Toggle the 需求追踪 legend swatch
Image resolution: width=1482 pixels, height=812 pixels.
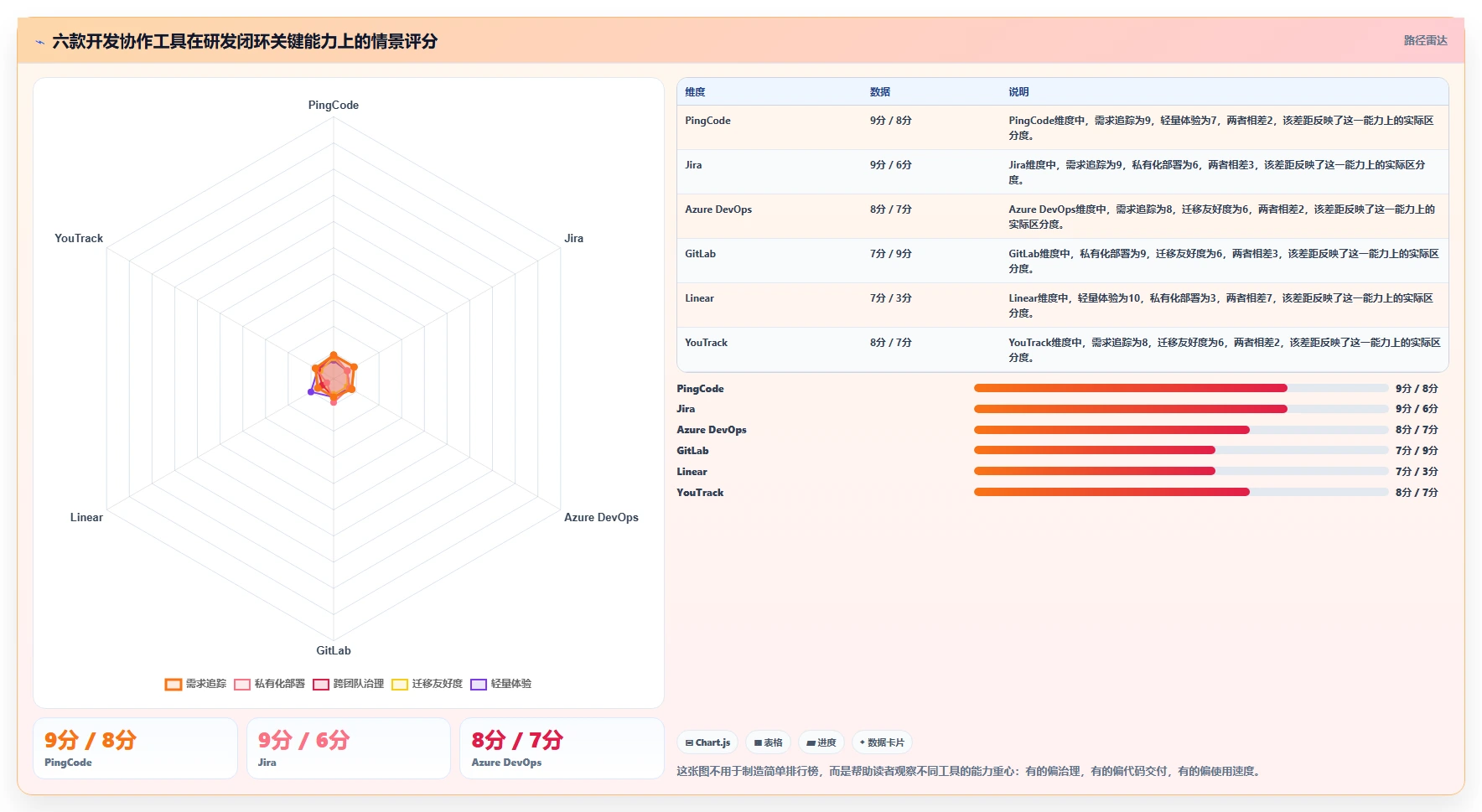pos(174,684)
